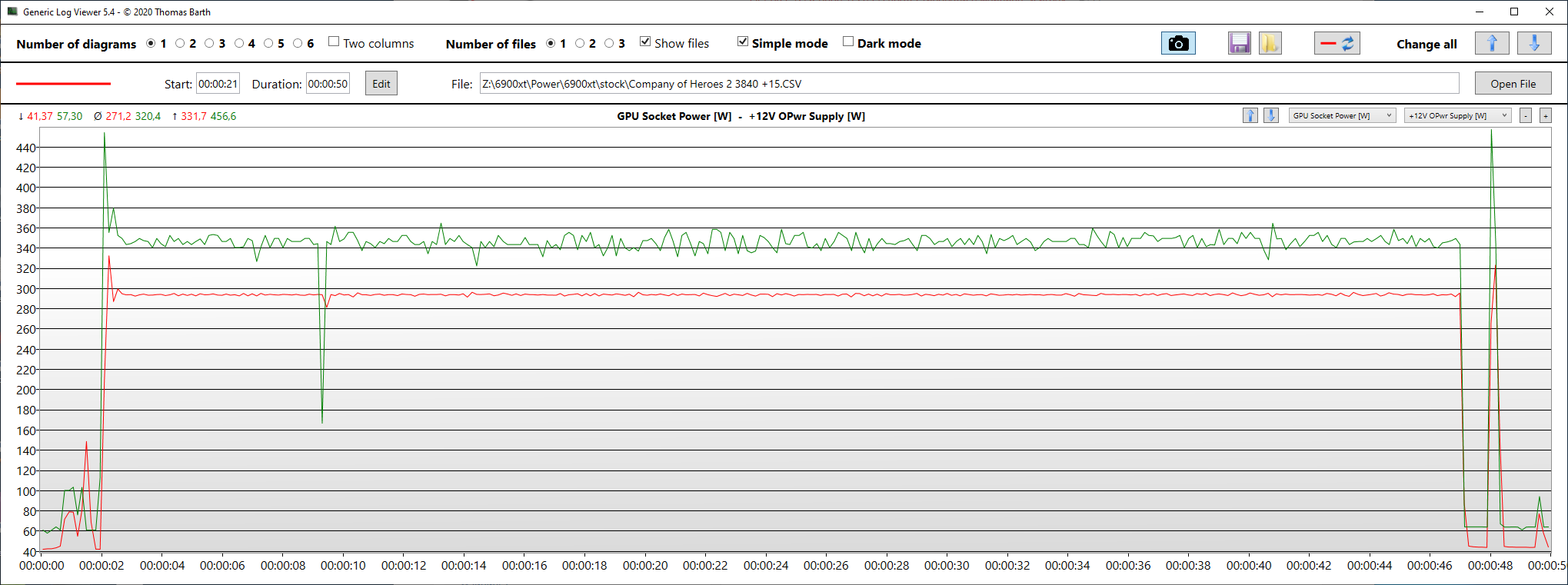Click the small down arrow above the chart
1568x585 pixels.
click(x=1271, y=115)
